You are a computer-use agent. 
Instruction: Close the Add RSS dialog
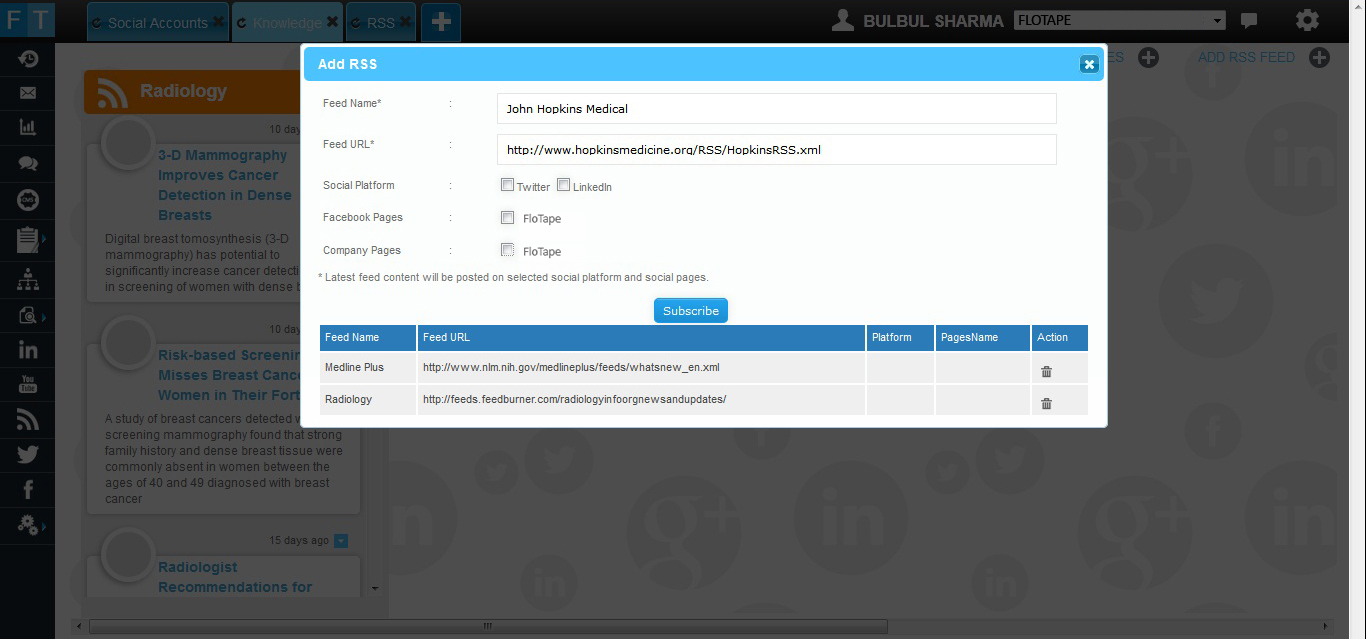(x=1089, y=65)
